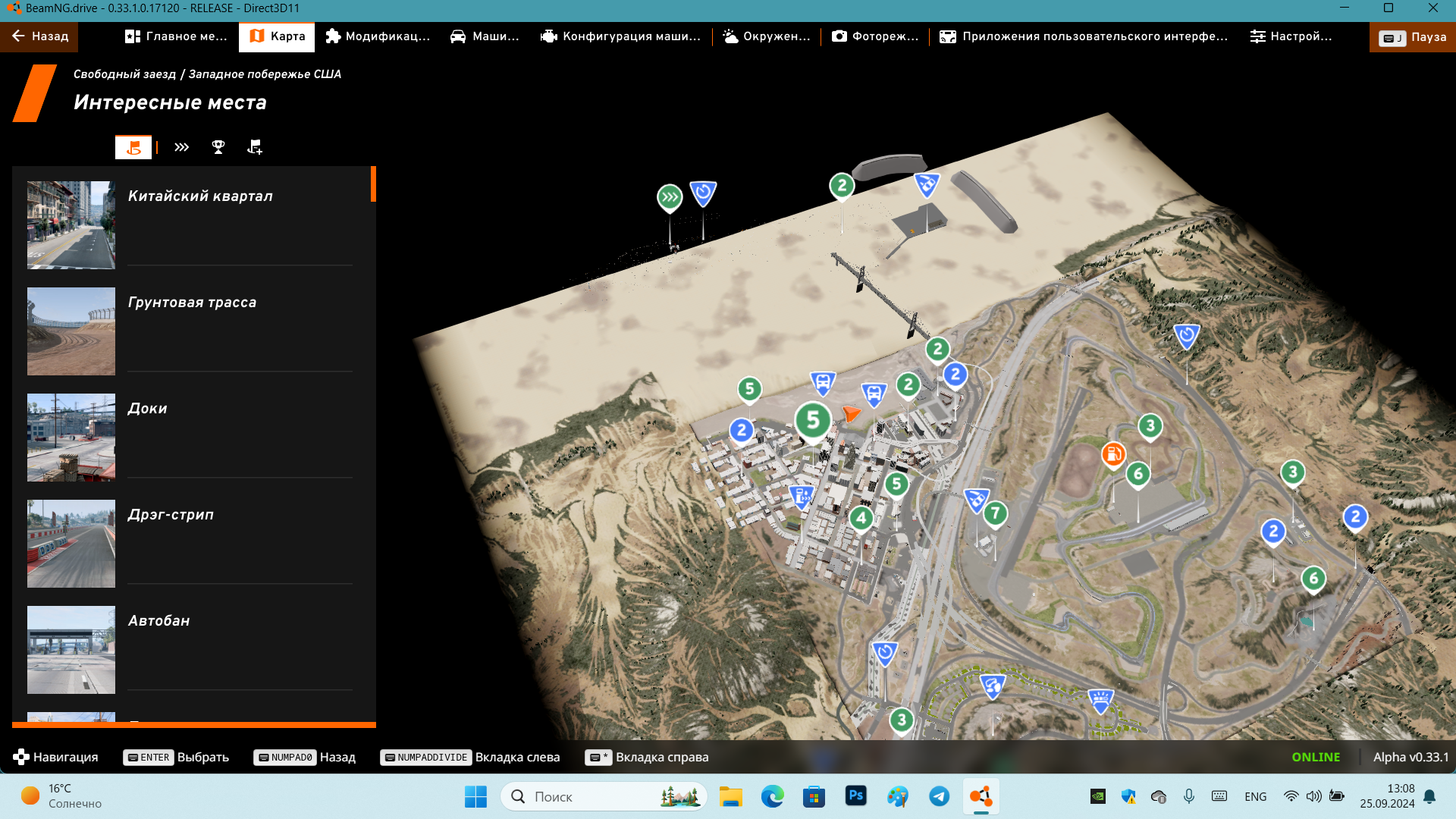Image resolution: width=1456 pixels, height=819 pixels.
Task: Select the green number 7 cluster marker
Action: point(995,513)
